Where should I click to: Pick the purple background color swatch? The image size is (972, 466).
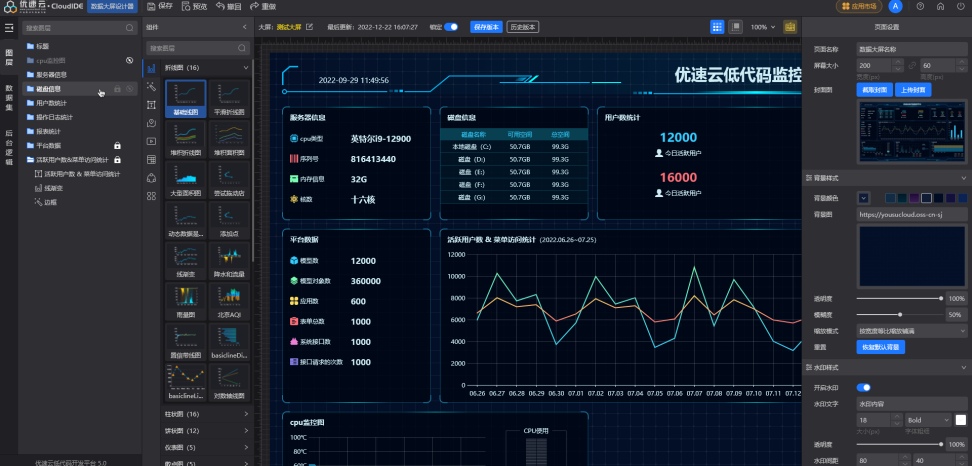point(914,198)
